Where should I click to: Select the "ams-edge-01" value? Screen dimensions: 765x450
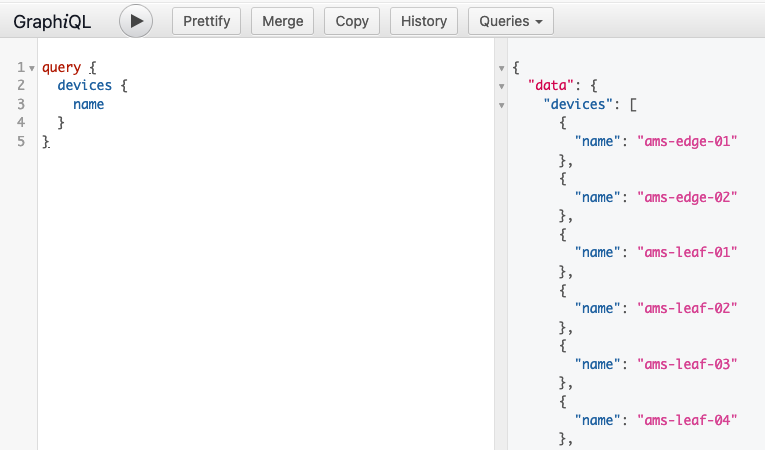(x=687, y=142)
